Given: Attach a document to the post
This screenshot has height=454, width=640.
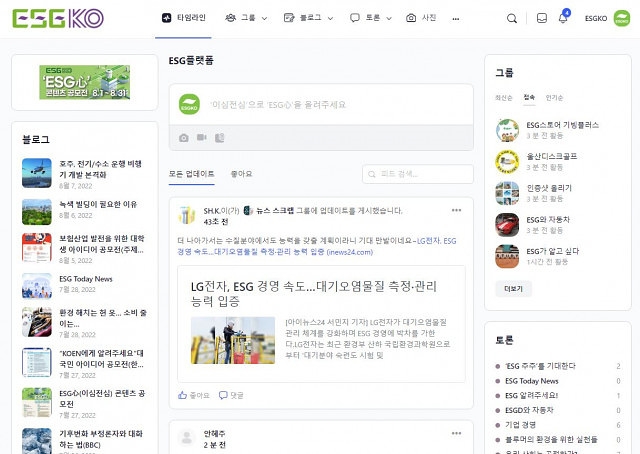Looking at the screenshot, I should [218, 137].
